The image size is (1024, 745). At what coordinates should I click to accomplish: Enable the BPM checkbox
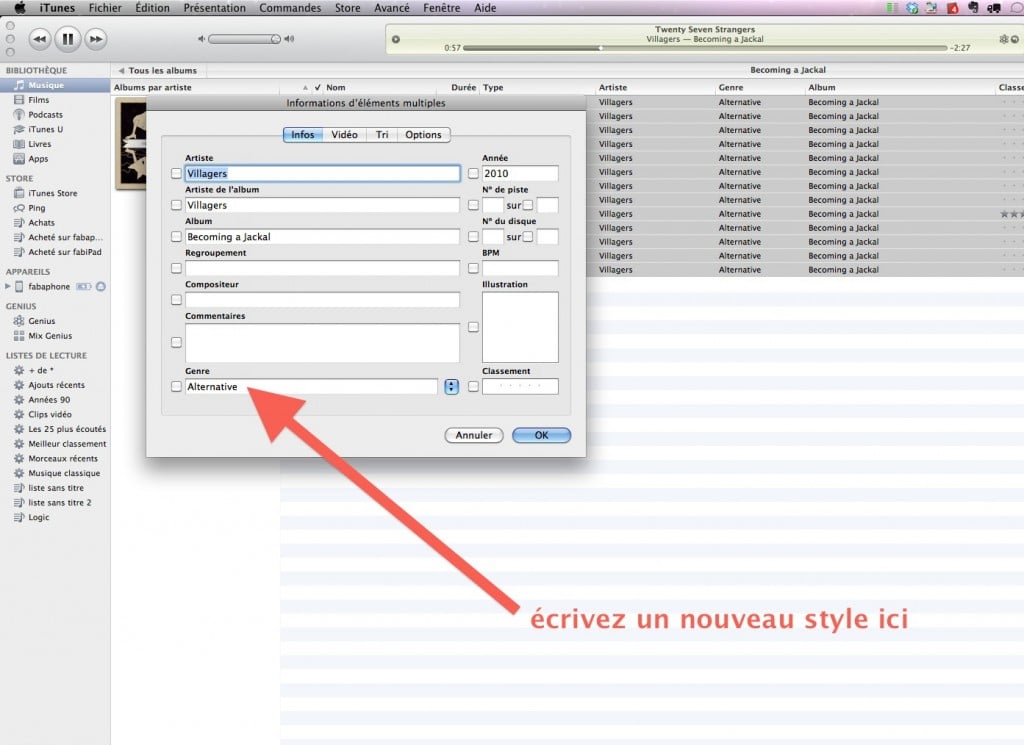[x=473, y=268]
